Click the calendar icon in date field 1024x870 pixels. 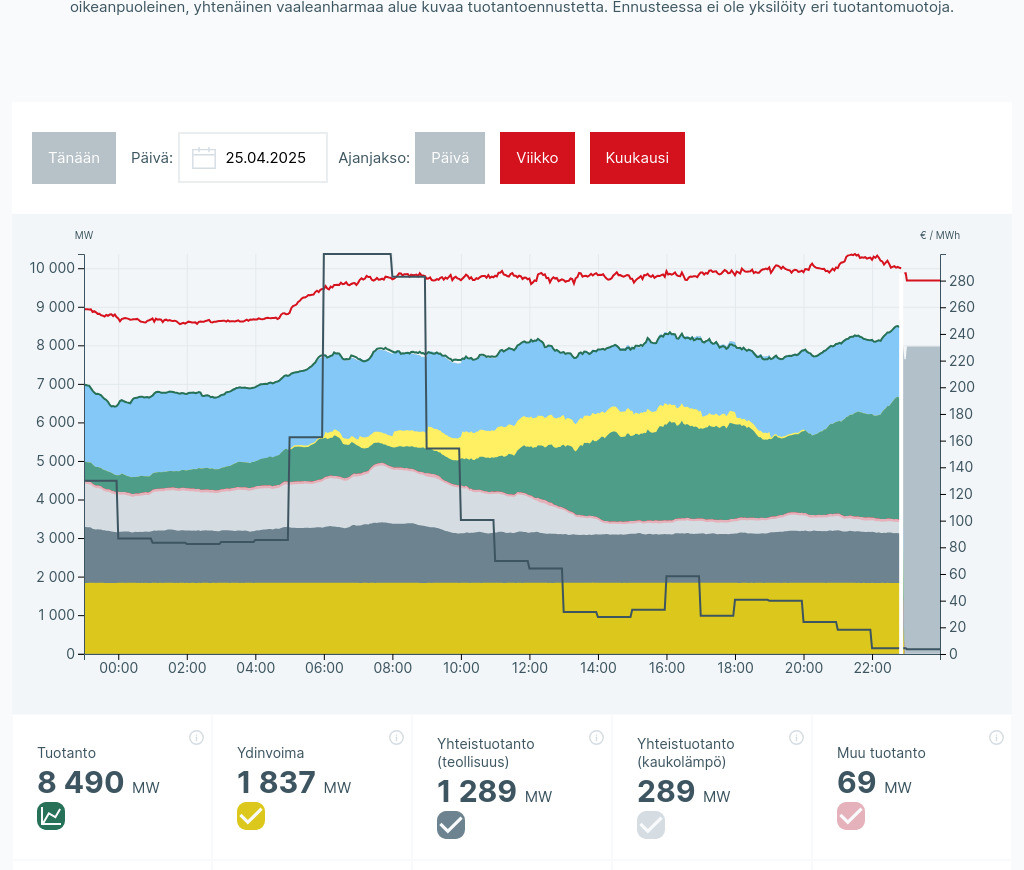(x=204, y=158)
